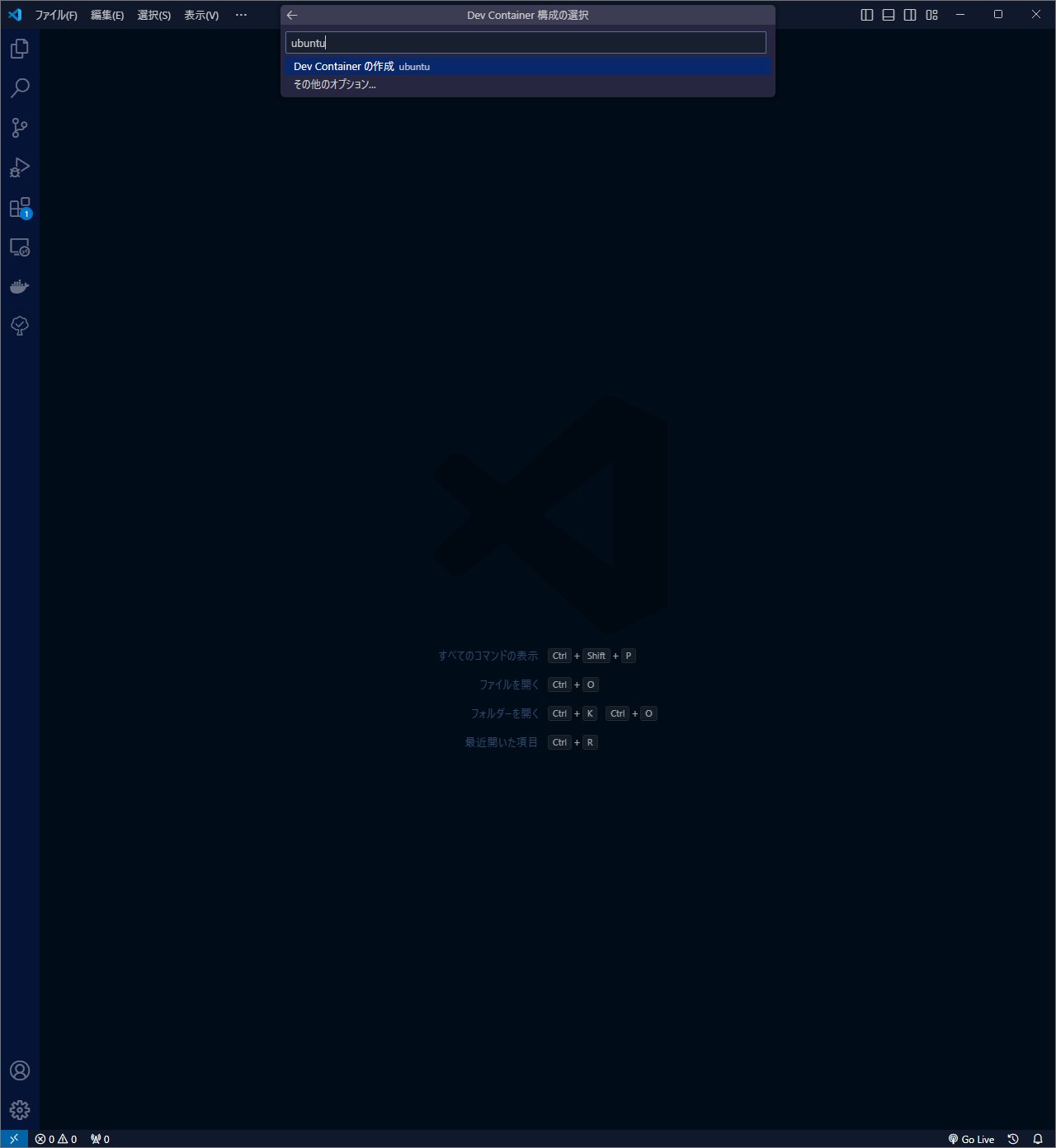Open the 選択(S) menu

click(x=154, y=15)
